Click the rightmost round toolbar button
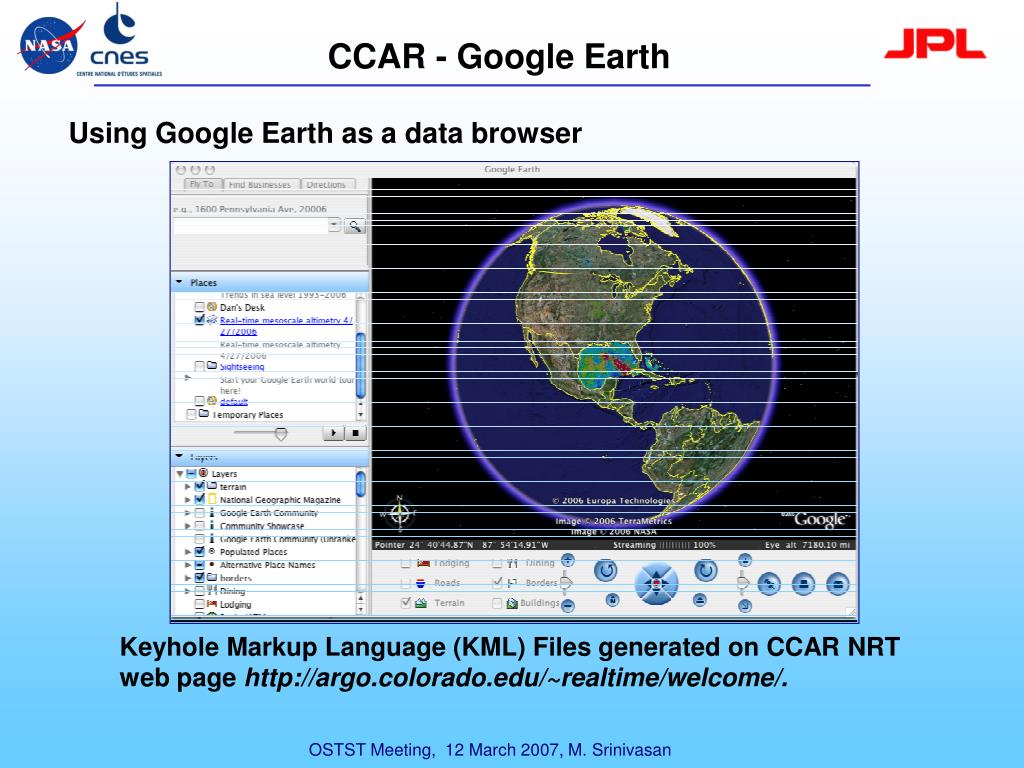 (x=837, y=584)
